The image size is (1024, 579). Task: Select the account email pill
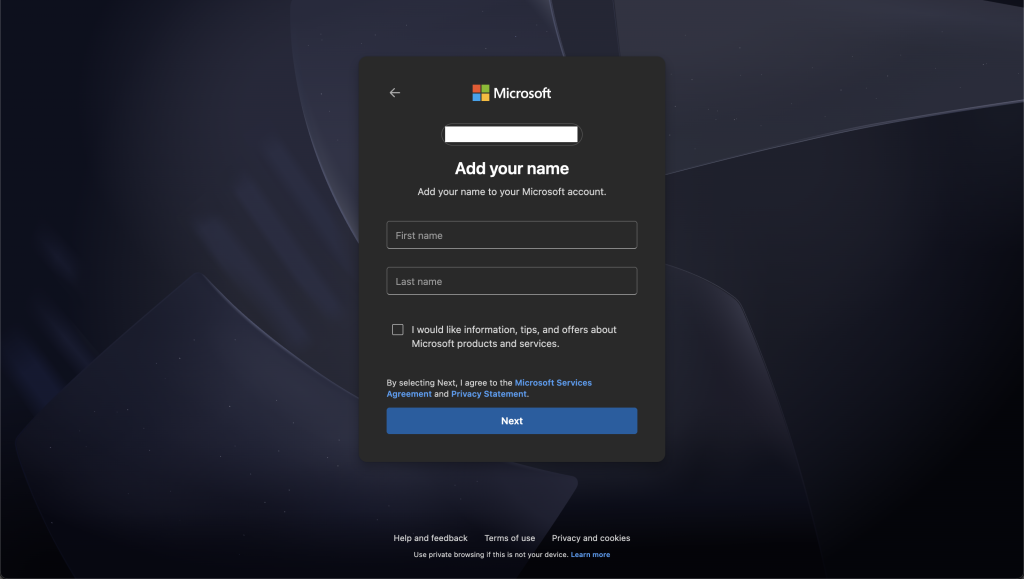point(511,134)
